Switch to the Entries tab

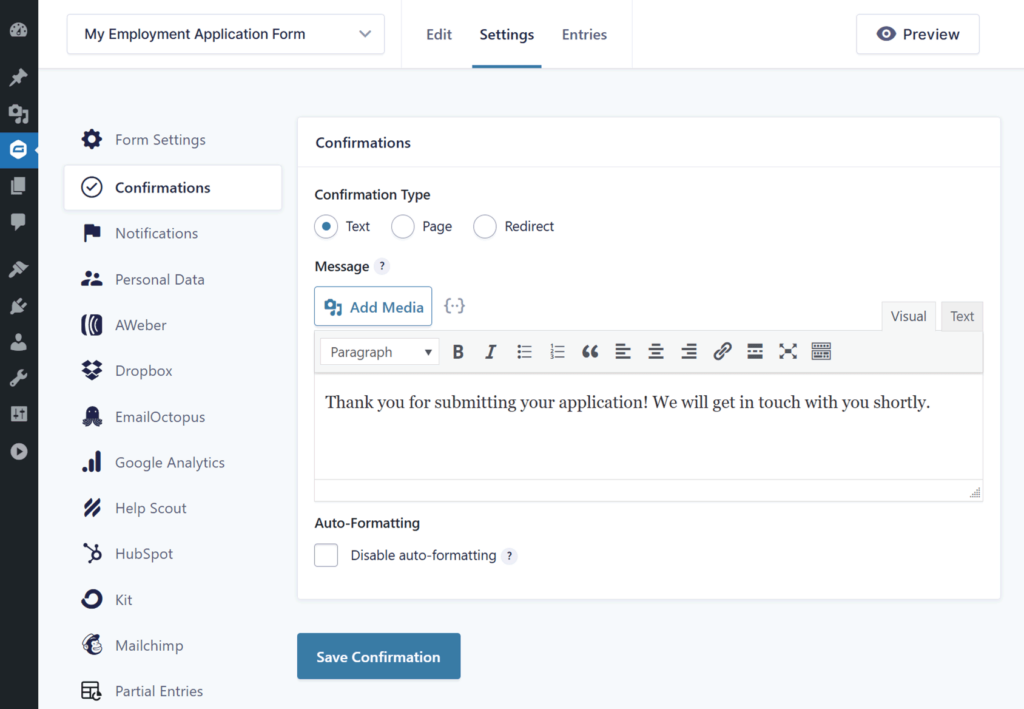coord(584,33)
